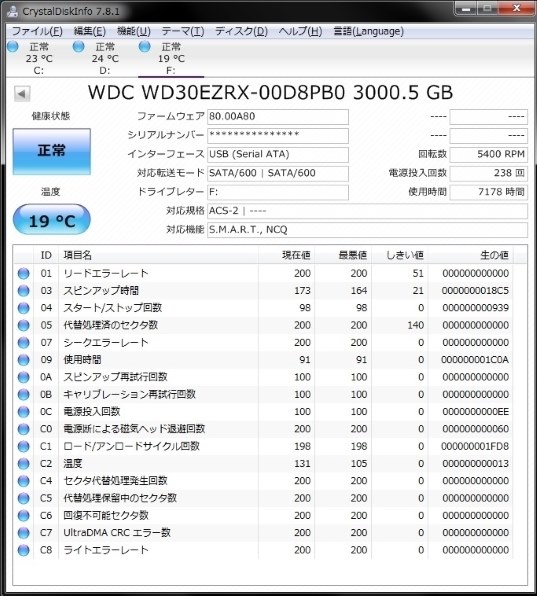Click the status icon for attribute C2
Viewport: 537px width, 596px height.
pos(24,464)
